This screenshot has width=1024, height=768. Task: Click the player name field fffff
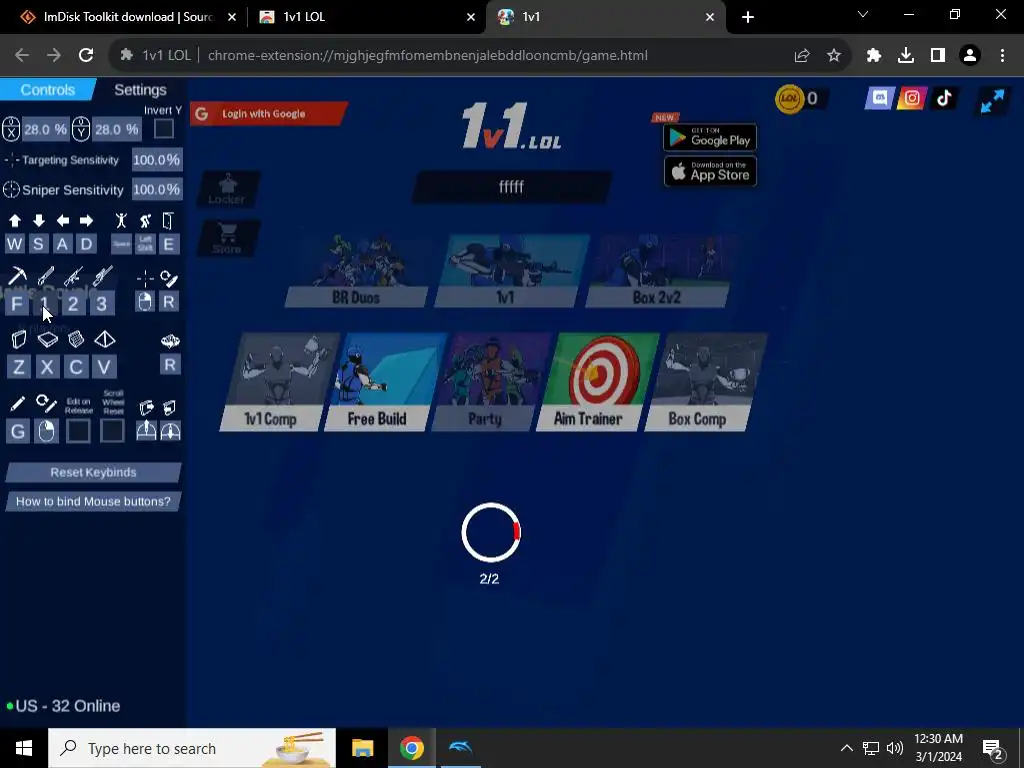512,187
